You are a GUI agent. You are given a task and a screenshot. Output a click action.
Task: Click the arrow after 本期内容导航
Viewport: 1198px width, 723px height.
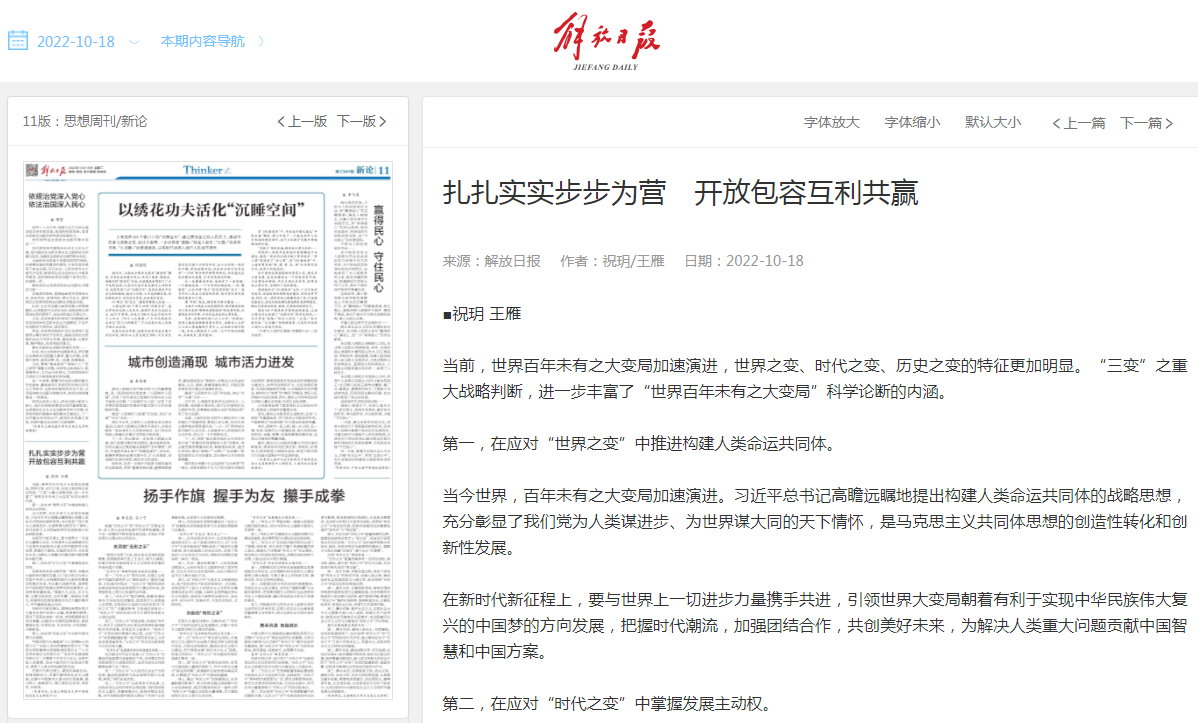pyautogui.click(x=261, y=42)
